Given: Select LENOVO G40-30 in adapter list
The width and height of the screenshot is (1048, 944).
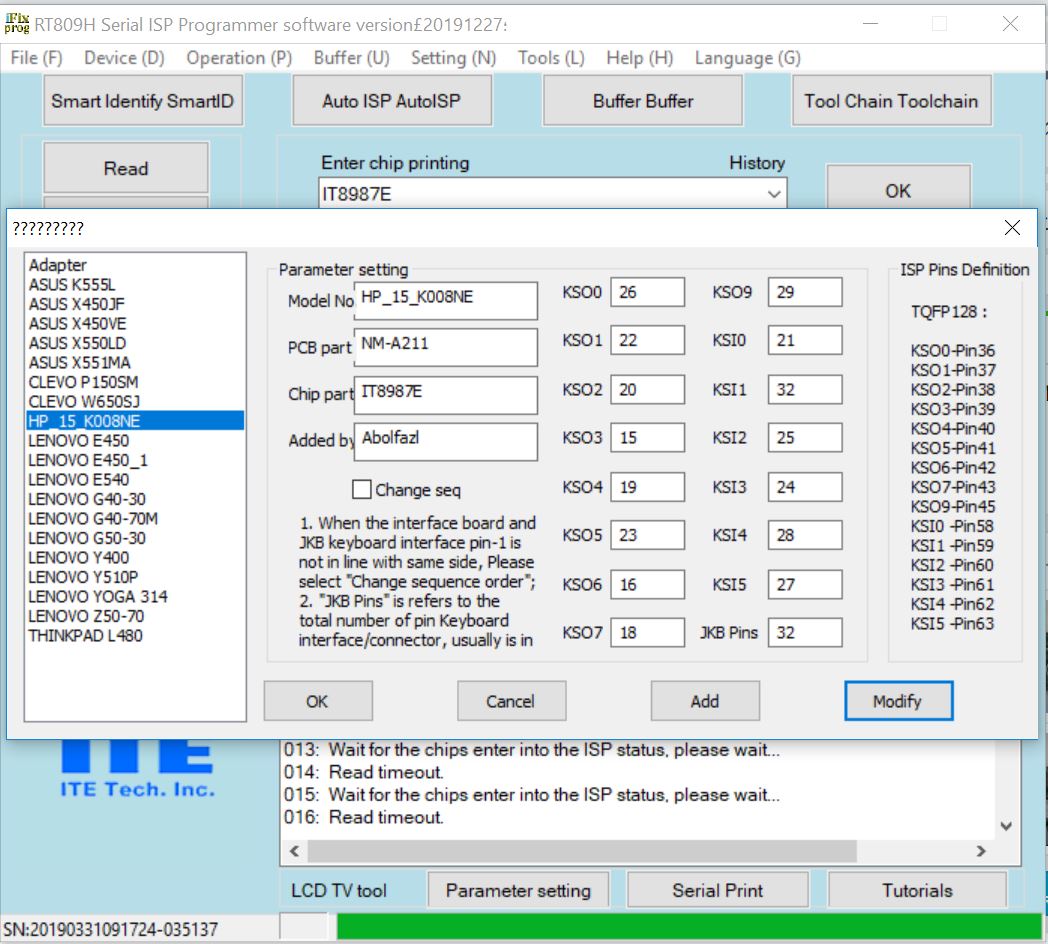Looking at the screenshot, I should click(135, 499).
